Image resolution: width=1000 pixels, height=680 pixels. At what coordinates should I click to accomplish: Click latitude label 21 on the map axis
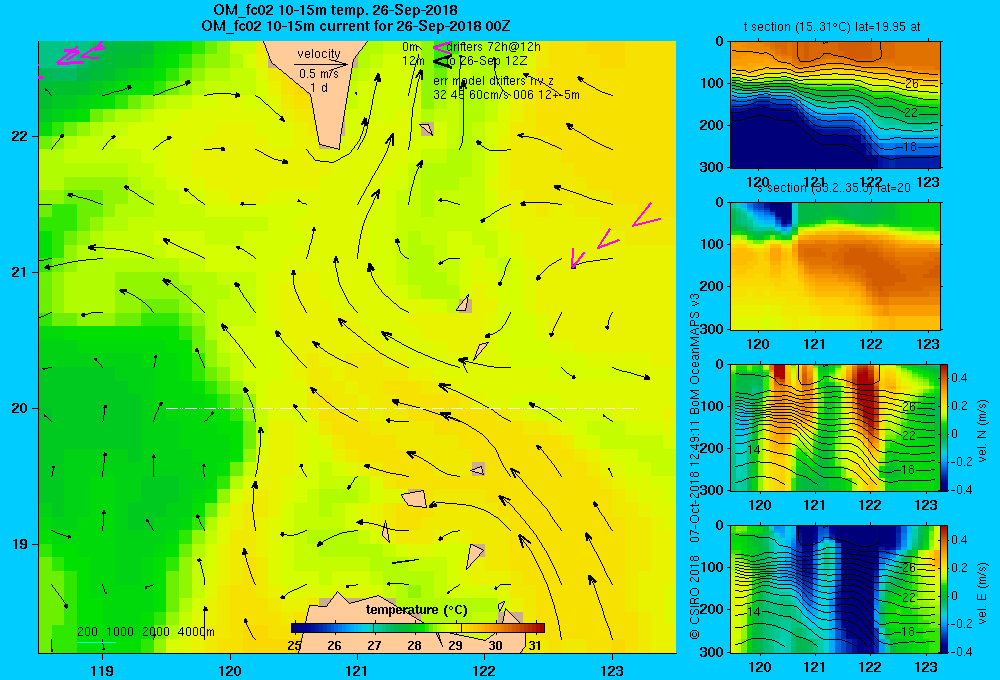click(20, 272)
